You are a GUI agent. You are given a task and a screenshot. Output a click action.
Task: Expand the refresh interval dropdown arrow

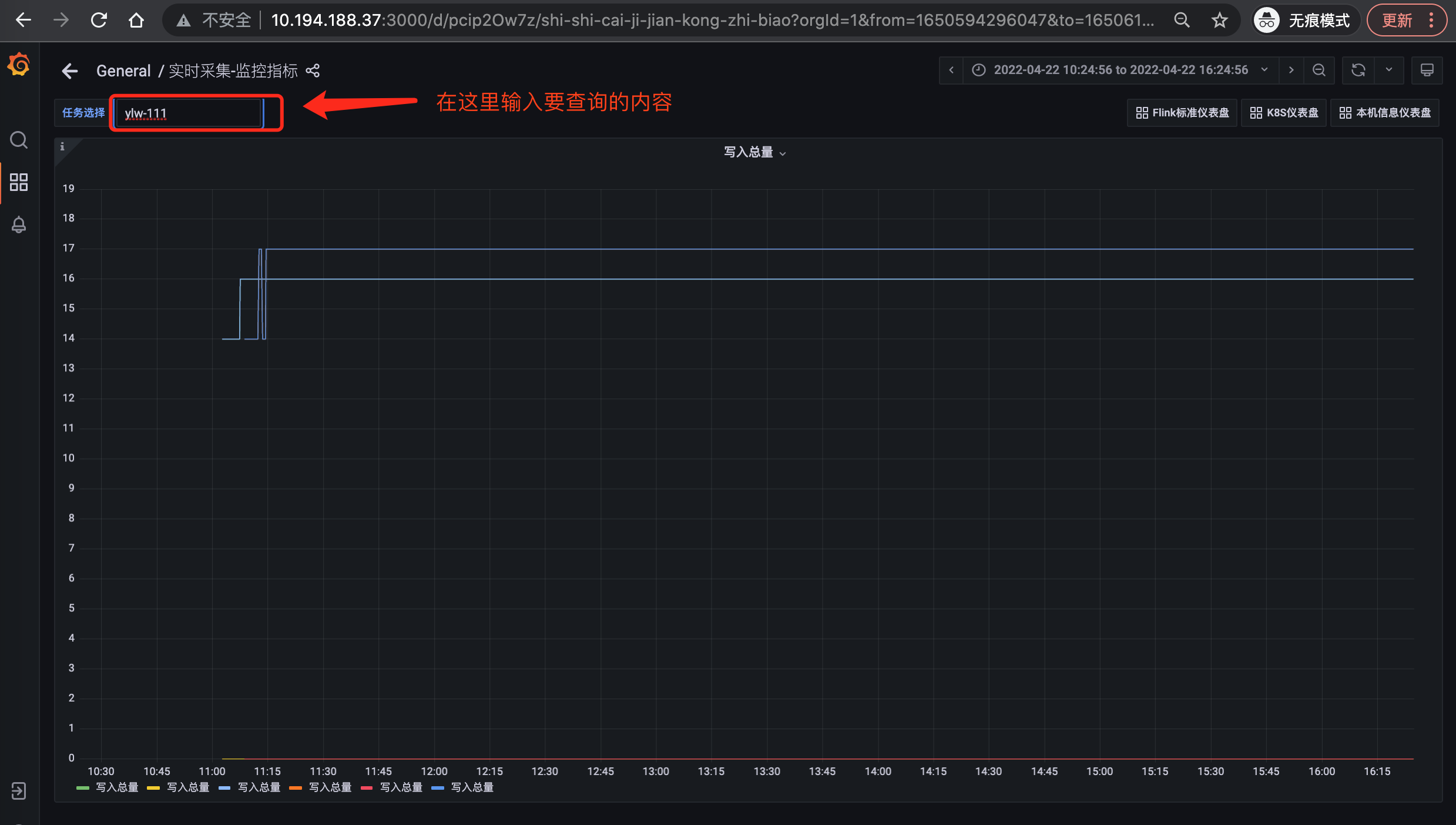[1389, 70]
